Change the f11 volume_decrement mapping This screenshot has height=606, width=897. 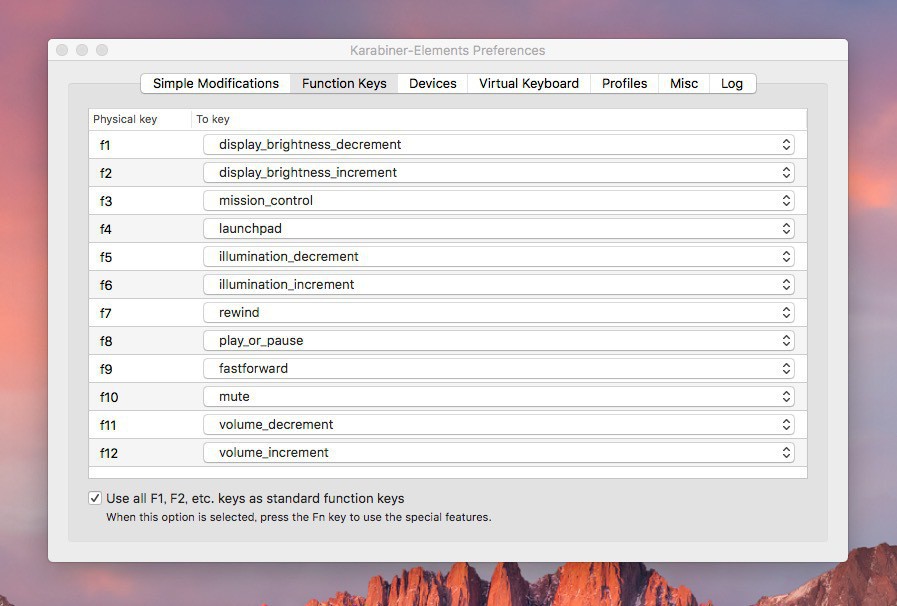[498, 425]
